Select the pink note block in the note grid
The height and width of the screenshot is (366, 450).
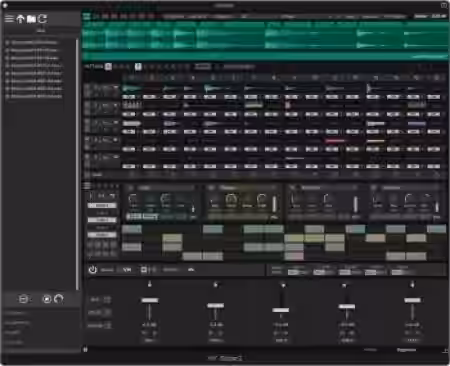point(294,256)
